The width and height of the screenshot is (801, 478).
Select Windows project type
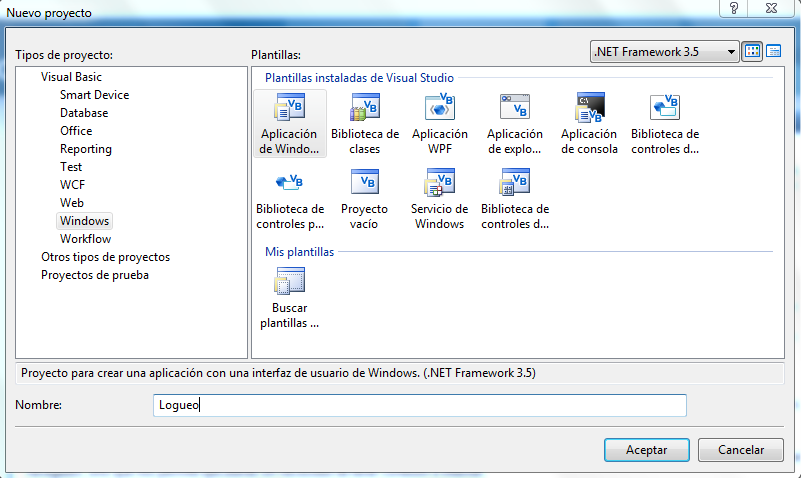(x=84, y=221)
